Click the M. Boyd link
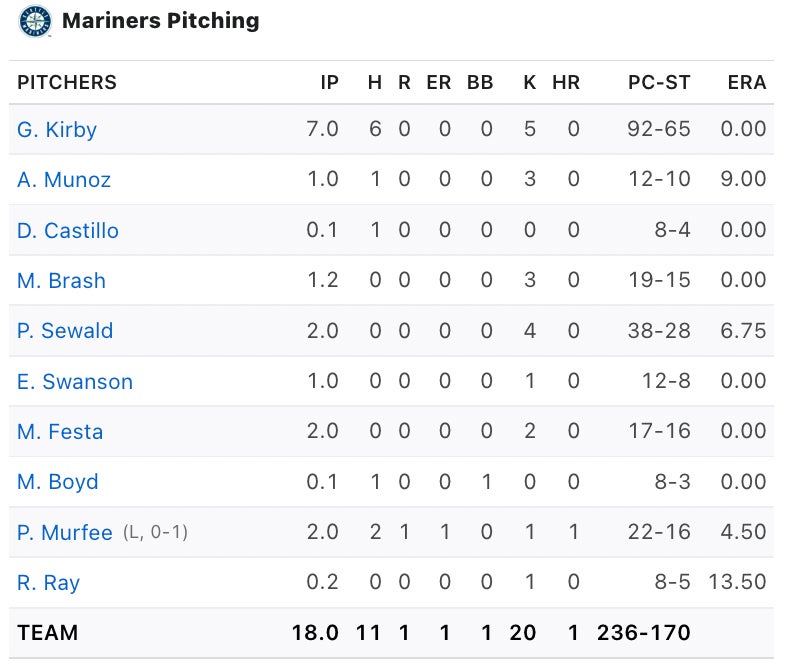Image resolution: width=786 pixels, height=672 pixels. tap(58, 482)
